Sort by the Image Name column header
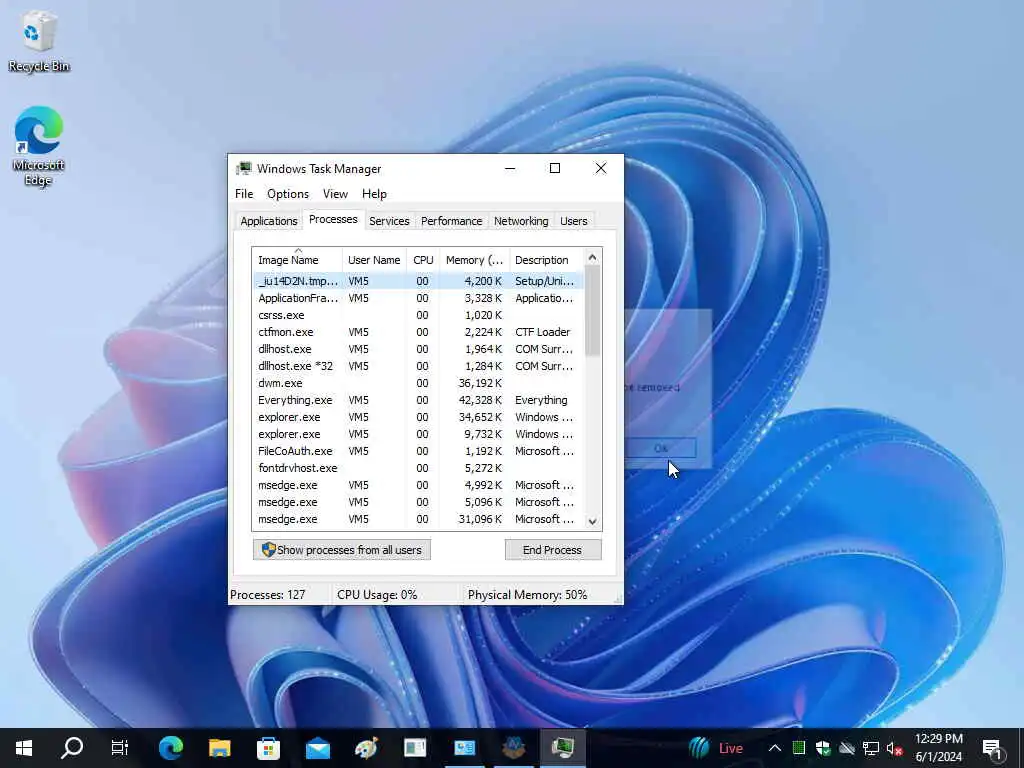The height and width of the screenshot is (768, 1024). (297, 260)
